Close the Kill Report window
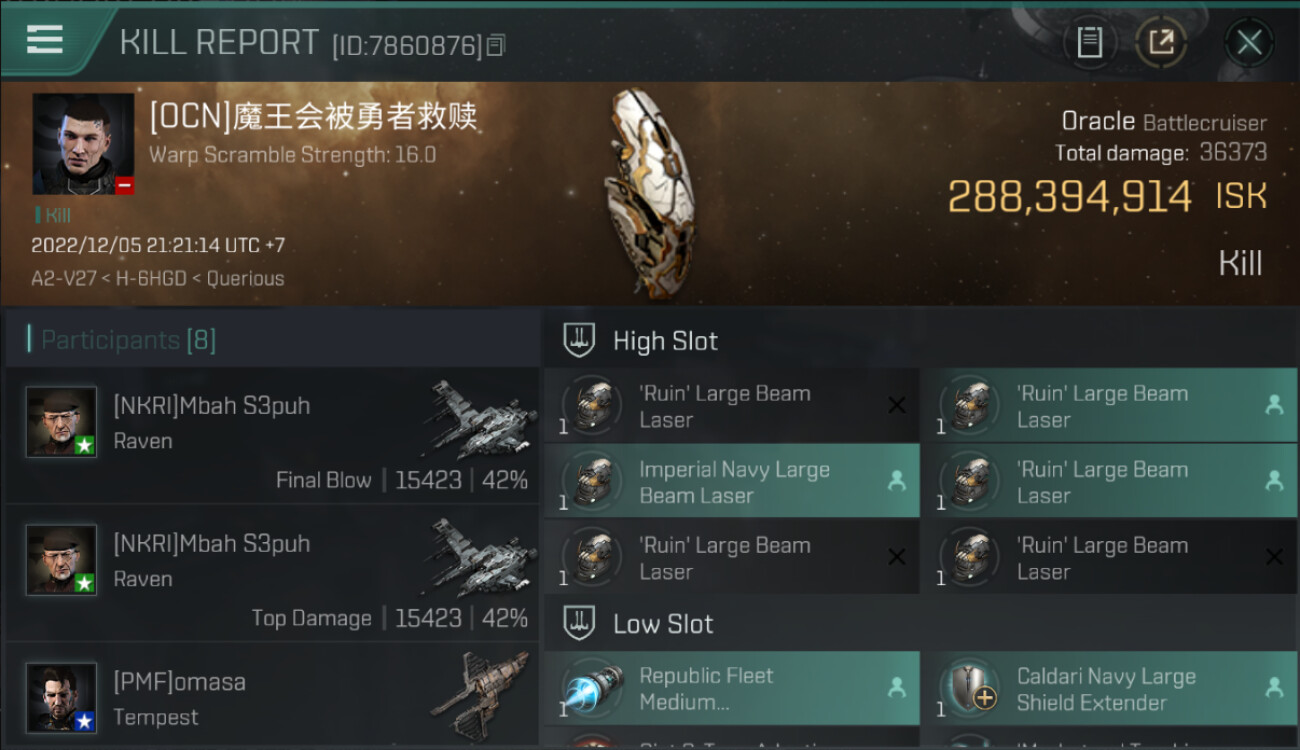 [x=1249, y=42]
